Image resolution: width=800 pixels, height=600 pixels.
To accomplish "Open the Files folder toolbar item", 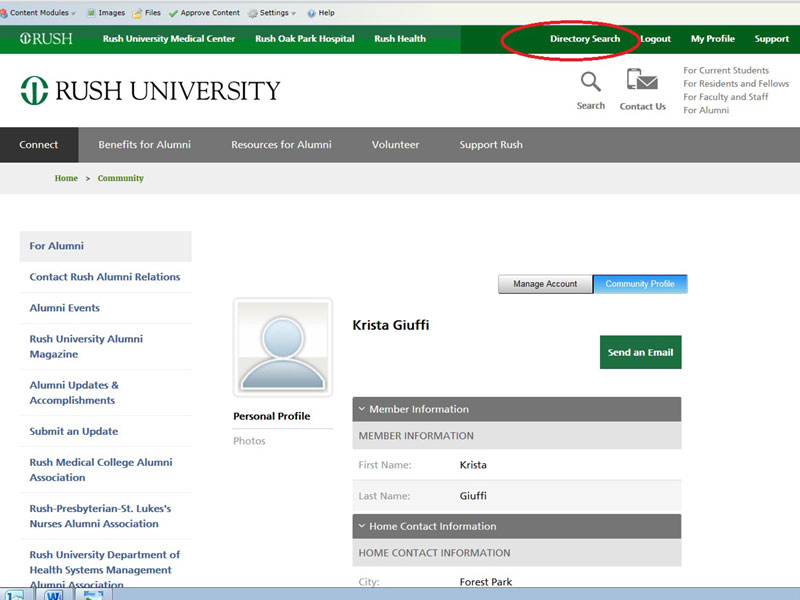I will [x=146, y=13].
